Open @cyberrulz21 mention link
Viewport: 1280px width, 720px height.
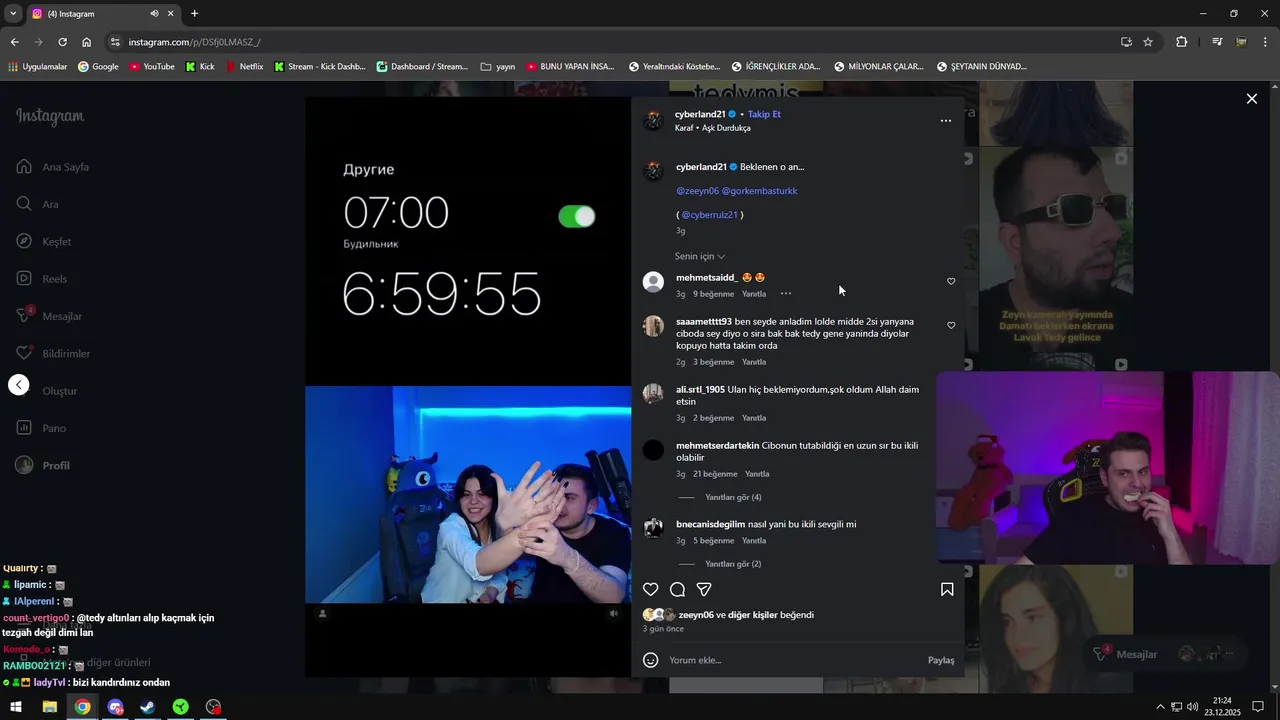[x=710, y=215]
